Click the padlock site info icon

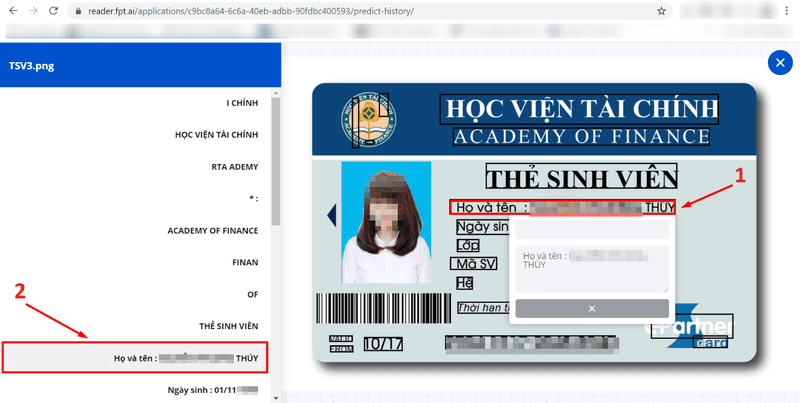tap(78, 11)
